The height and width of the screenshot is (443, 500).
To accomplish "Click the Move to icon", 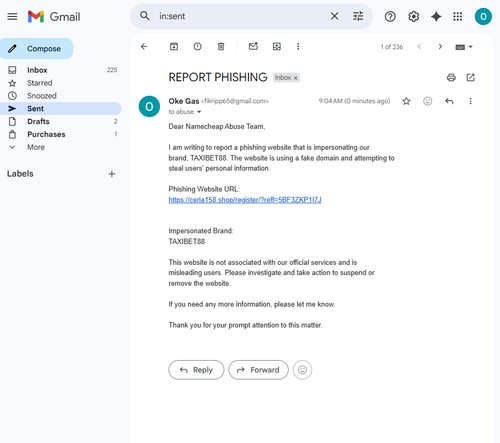I will coord(277,46).
